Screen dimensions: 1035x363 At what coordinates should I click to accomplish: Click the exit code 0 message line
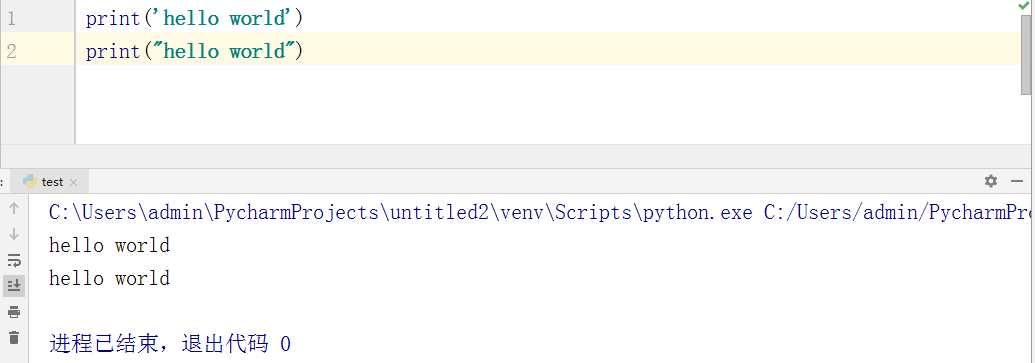[x=170, y=344]
